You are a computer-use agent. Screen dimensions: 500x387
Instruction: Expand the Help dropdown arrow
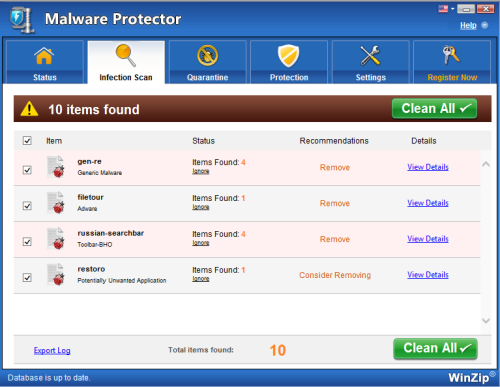(485, 25)
